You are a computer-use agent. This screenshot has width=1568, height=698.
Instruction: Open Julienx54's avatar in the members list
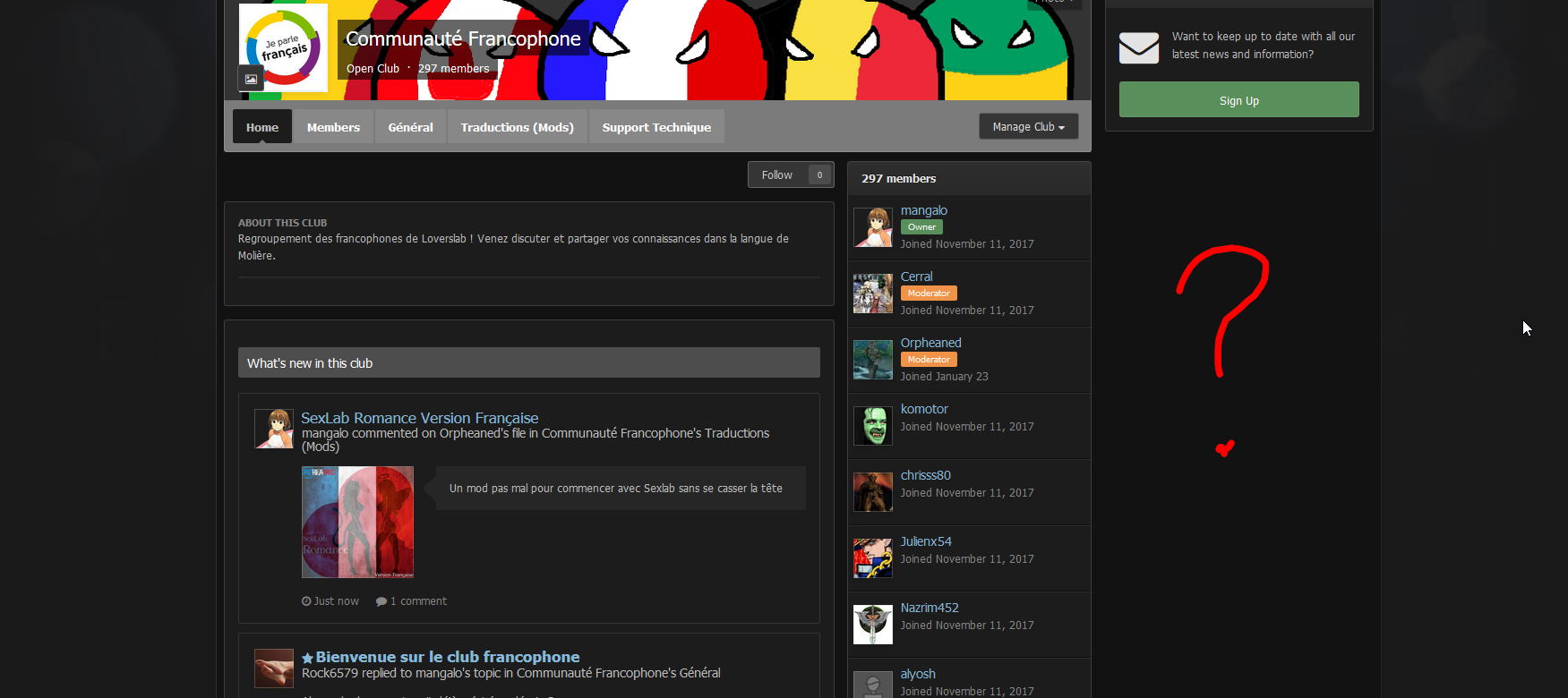pos(873,558)
